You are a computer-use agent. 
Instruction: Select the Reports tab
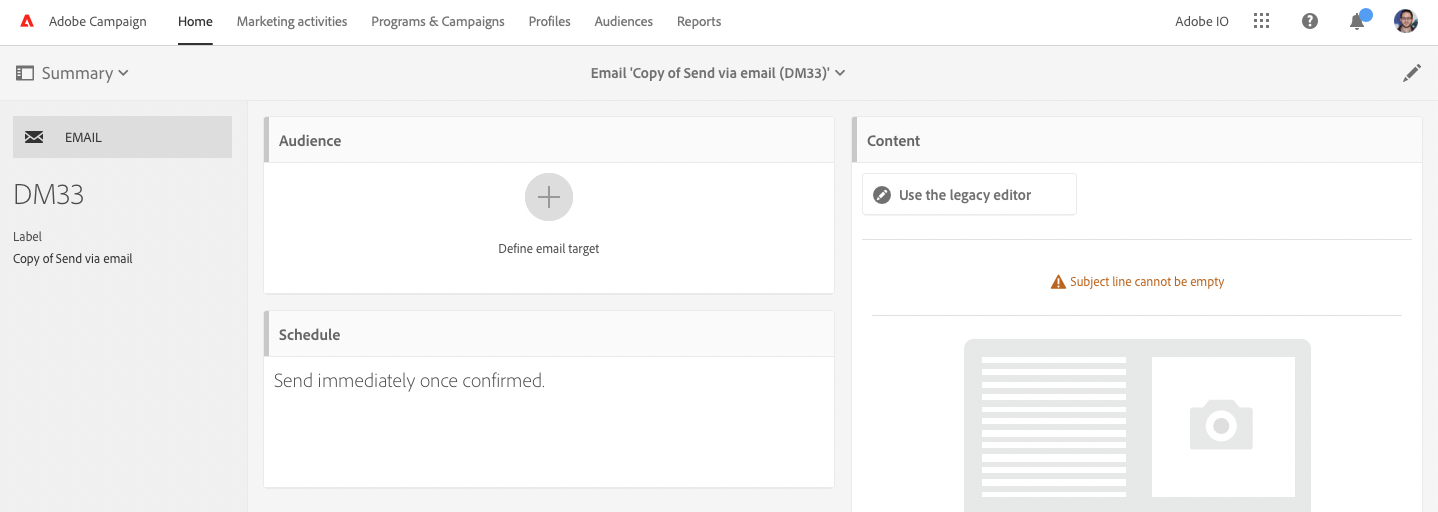click(699, 21)
